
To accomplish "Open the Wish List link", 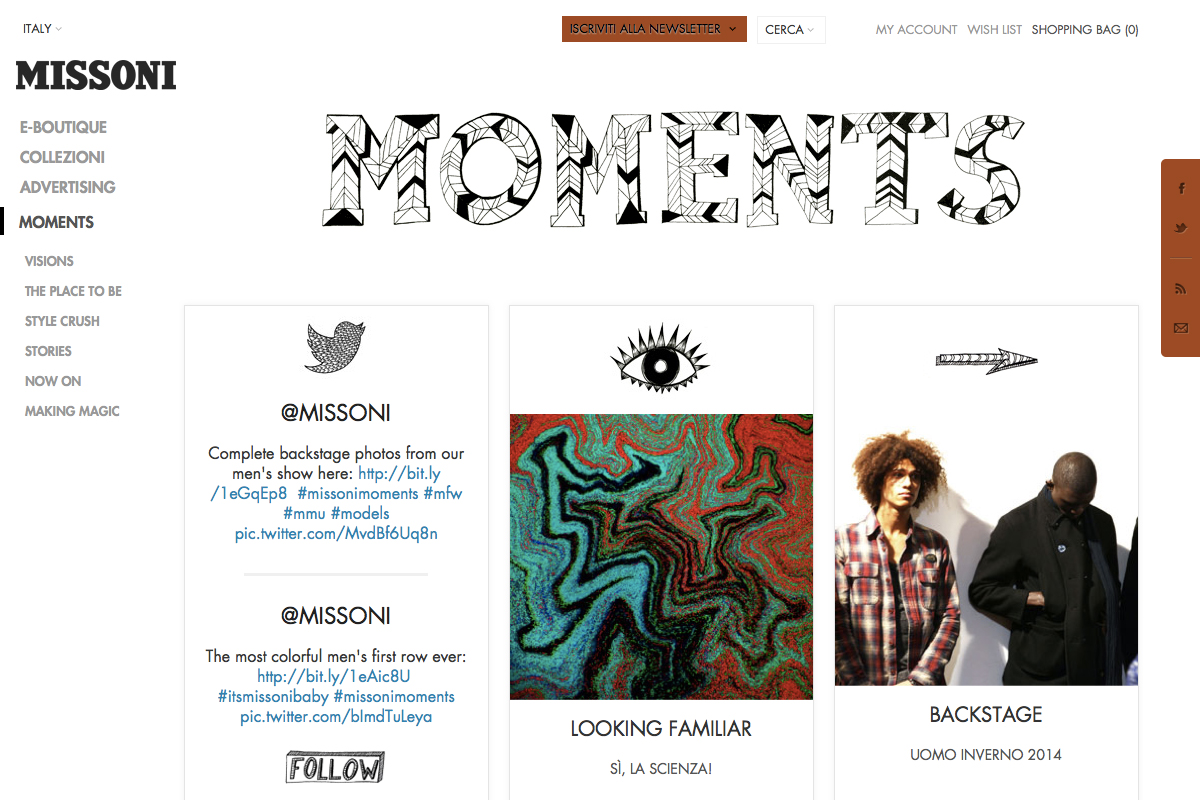I will [994, 30].
